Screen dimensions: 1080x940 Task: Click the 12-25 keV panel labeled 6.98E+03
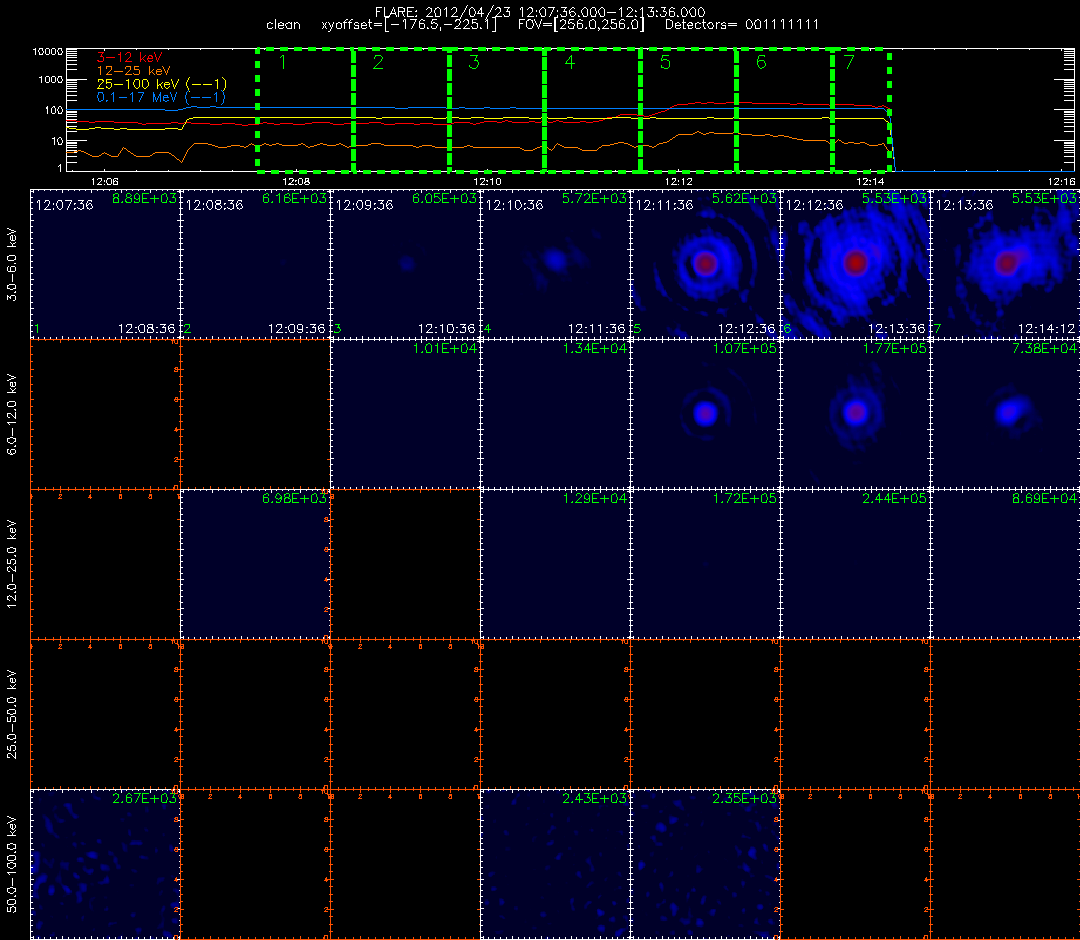coord(256,565)
